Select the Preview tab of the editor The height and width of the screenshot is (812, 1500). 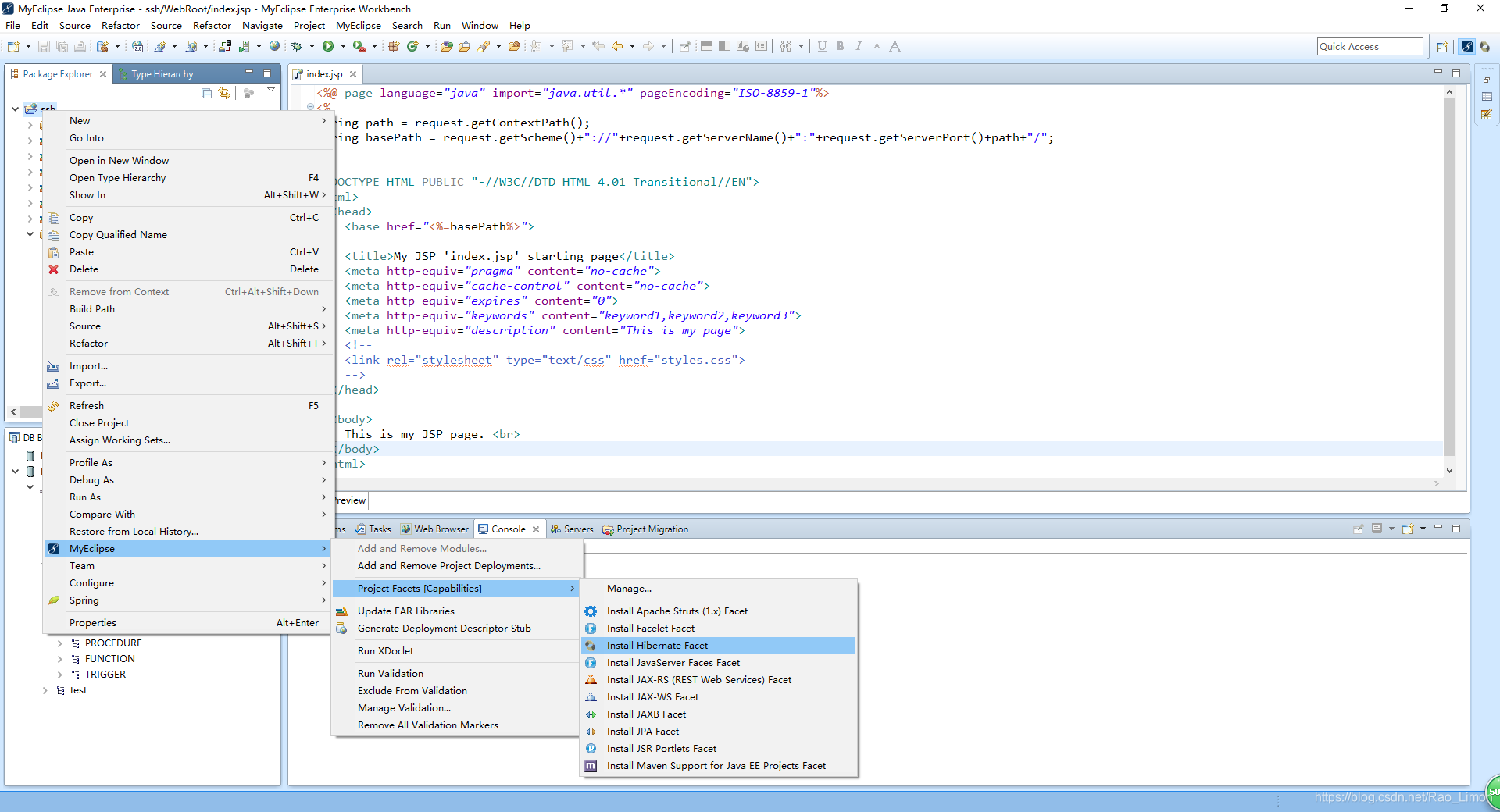pos(350,500)
